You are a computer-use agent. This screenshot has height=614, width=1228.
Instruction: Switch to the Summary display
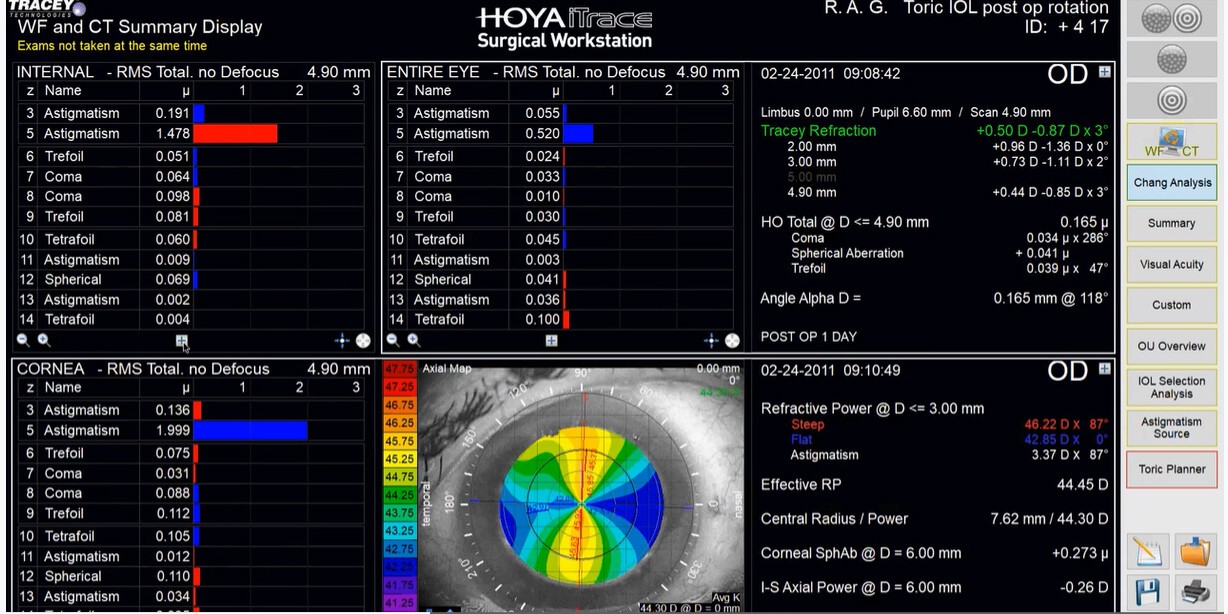tap(1172, 224)
